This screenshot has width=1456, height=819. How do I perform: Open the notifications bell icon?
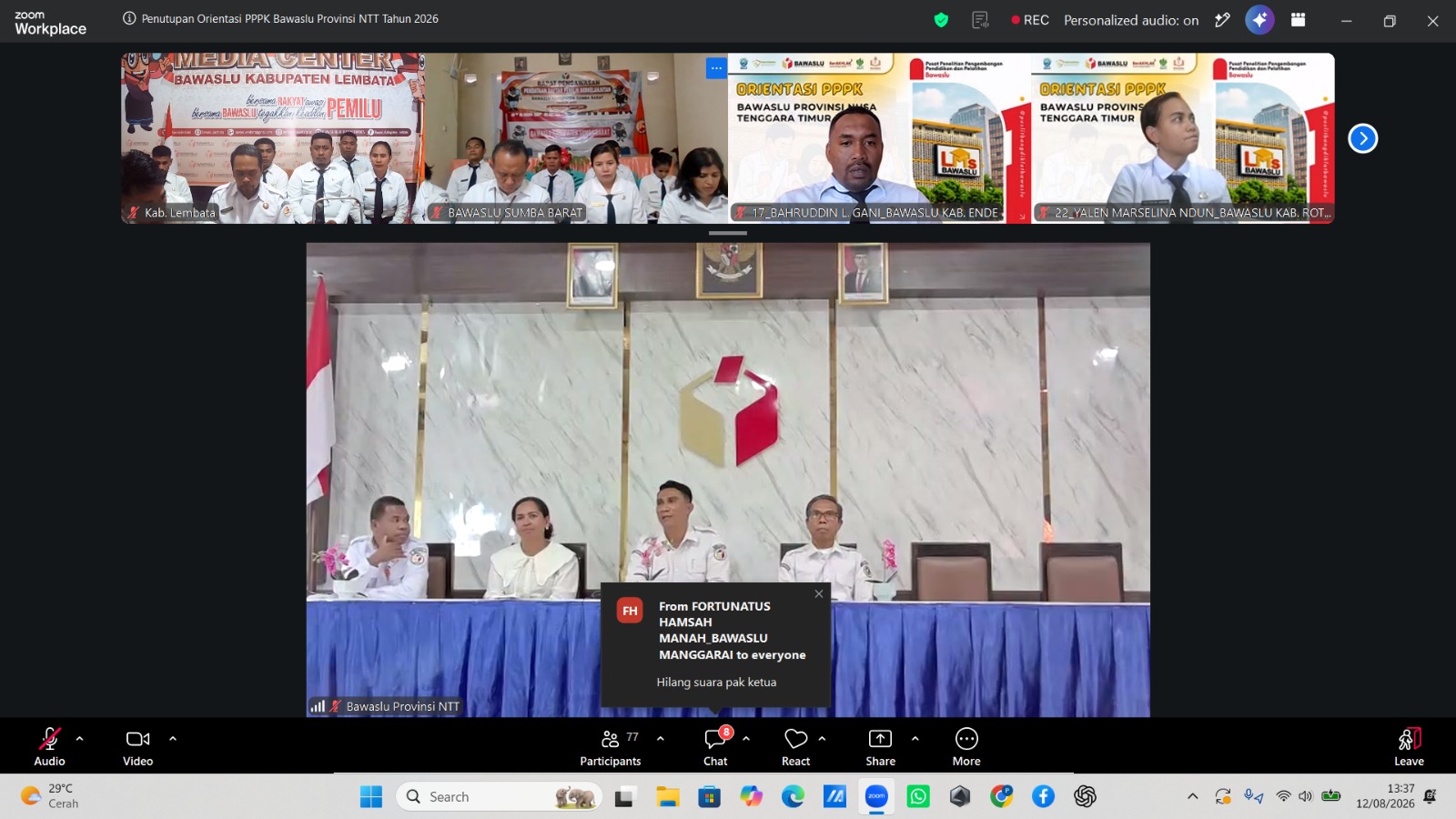pyautogui.click(x=1430, y=796)
